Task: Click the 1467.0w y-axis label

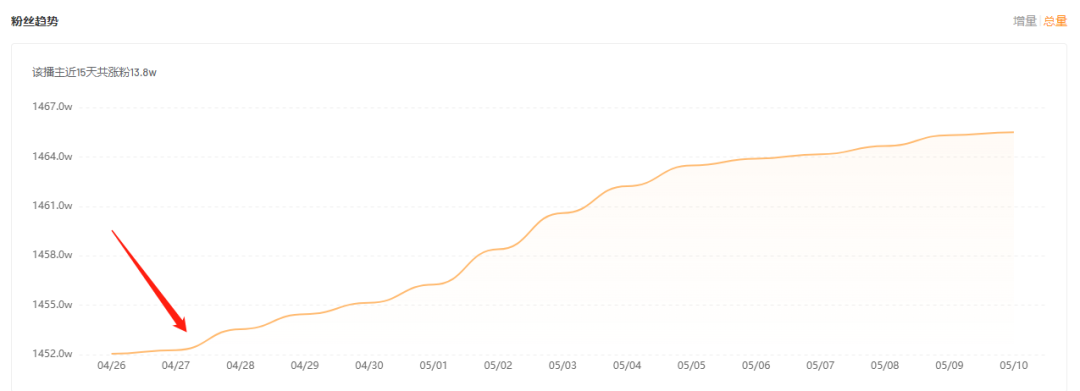Action: 52,107
